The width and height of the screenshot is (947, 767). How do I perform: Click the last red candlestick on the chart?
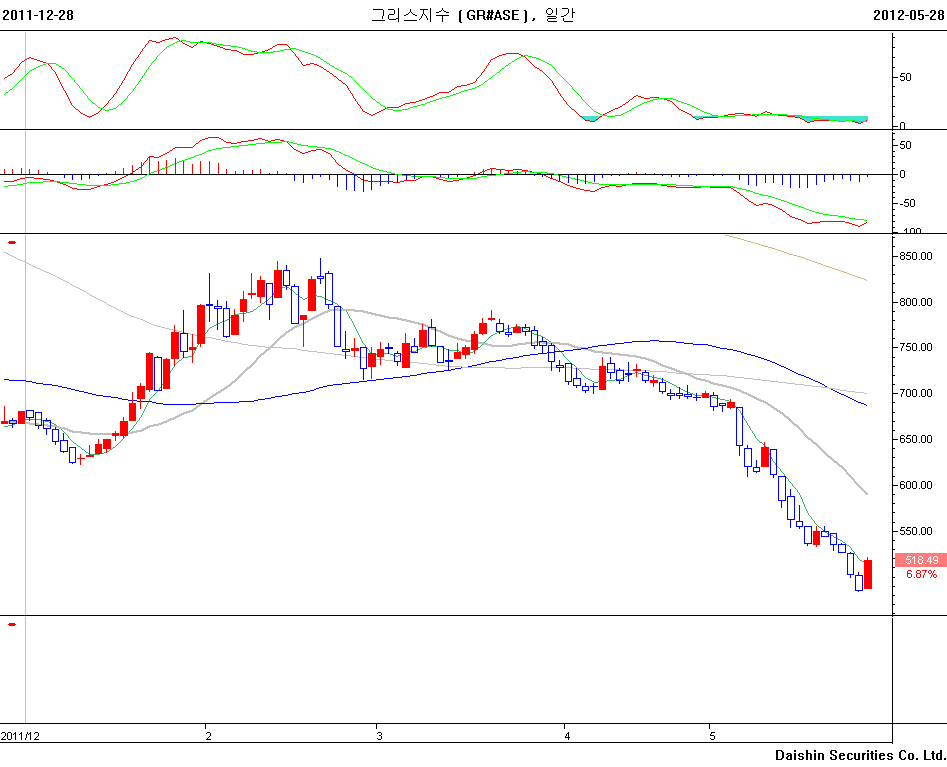[x=867, y=574]
